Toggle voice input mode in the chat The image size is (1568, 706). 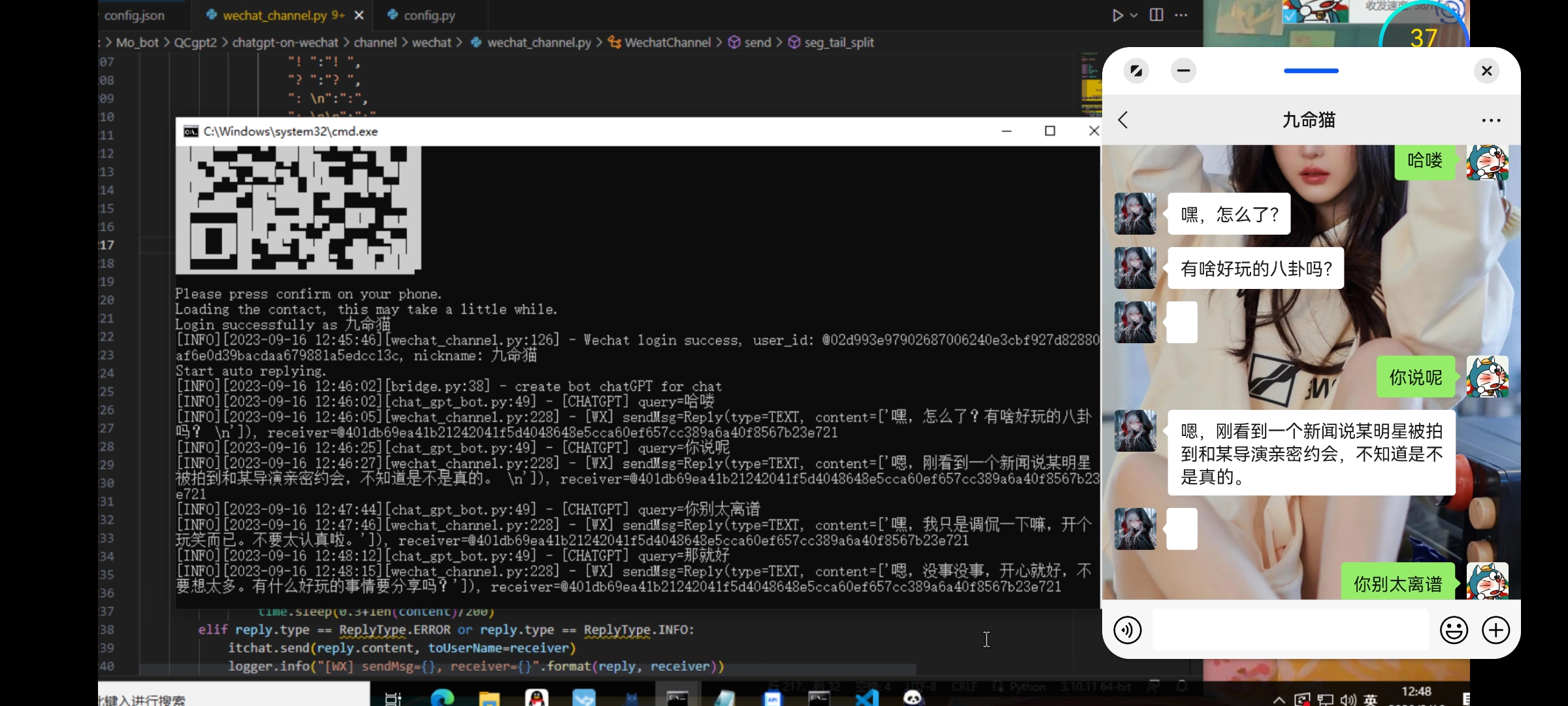pyautogui.click(x=1127, y=630)
